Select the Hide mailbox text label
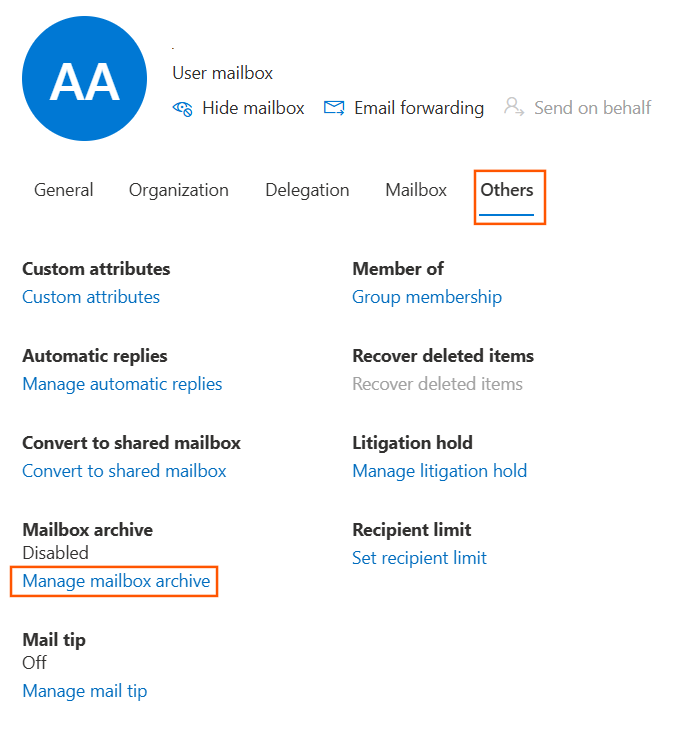 tap(253, 108)
